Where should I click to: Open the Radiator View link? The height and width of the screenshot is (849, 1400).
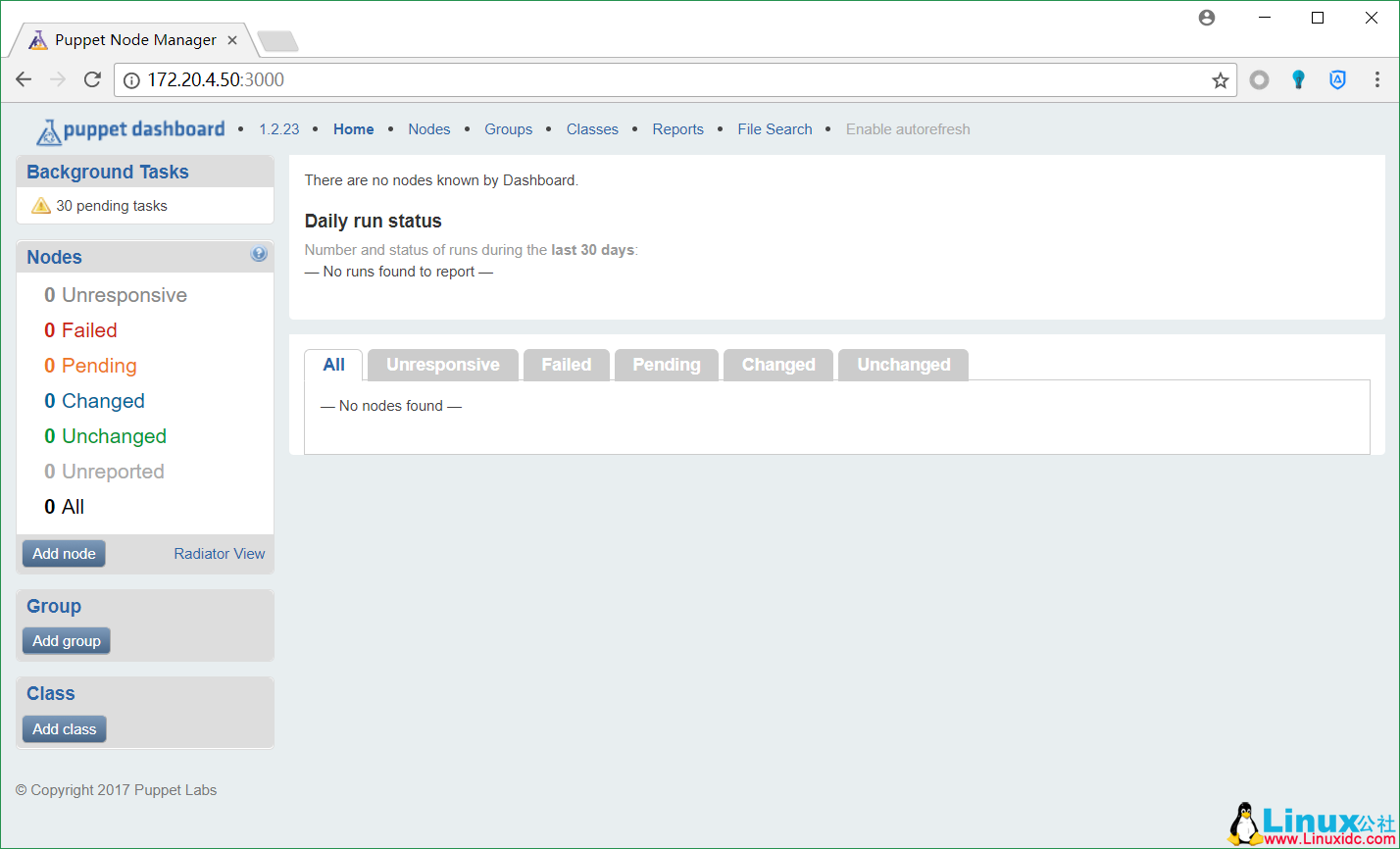[220, 554]
